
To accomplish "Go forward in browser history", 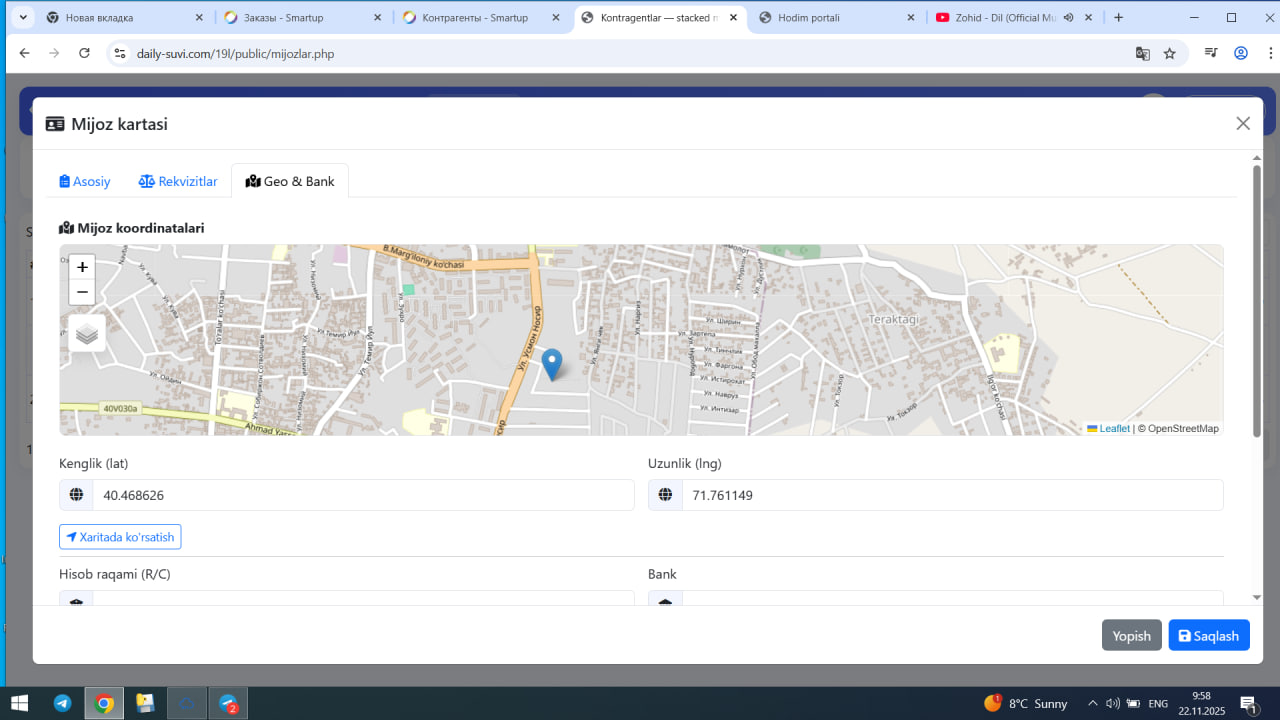I will click(54, 53).
